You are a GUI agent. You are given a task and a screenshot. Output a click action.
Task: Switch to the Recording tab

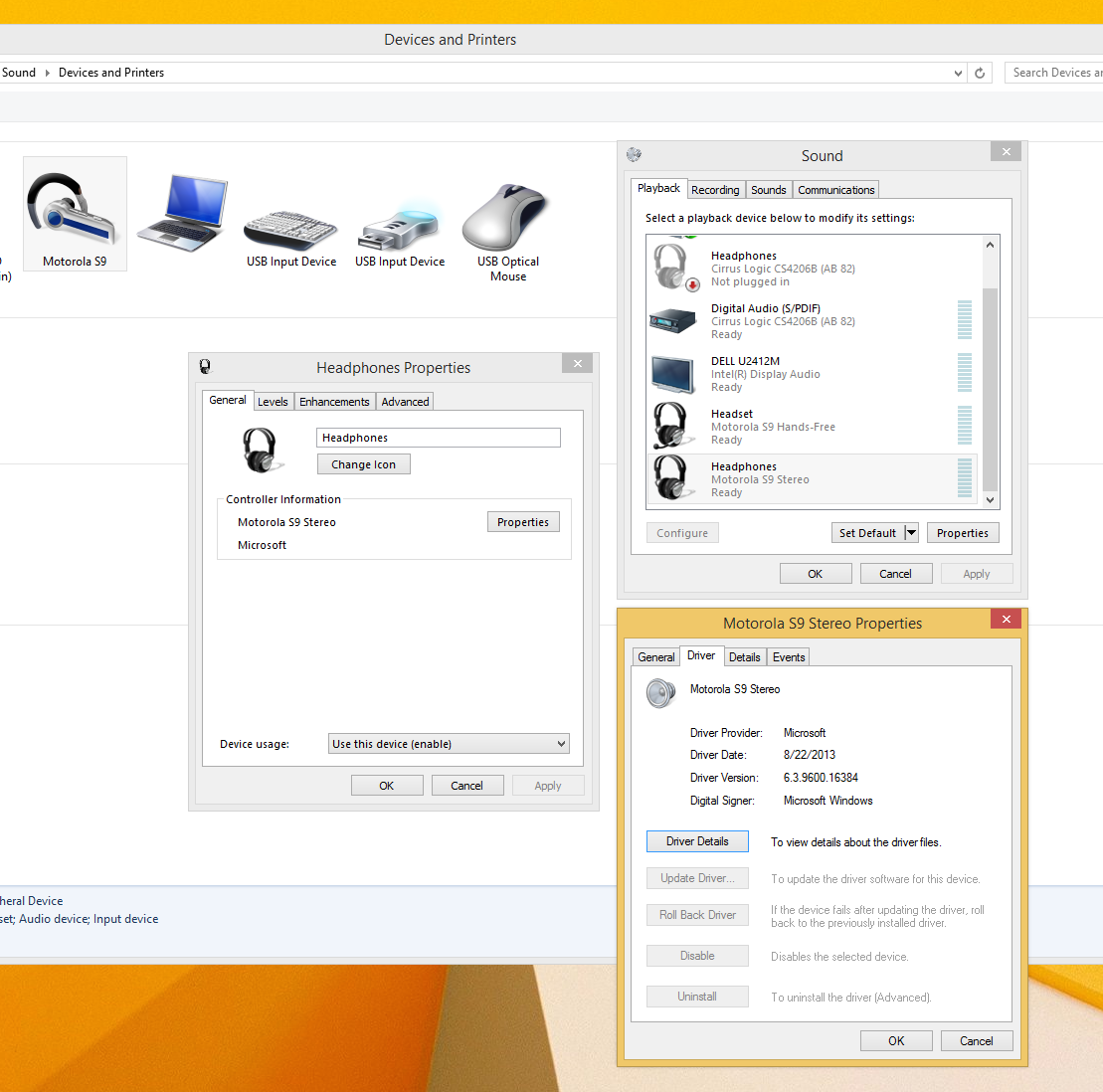click(x=715, y=190)
